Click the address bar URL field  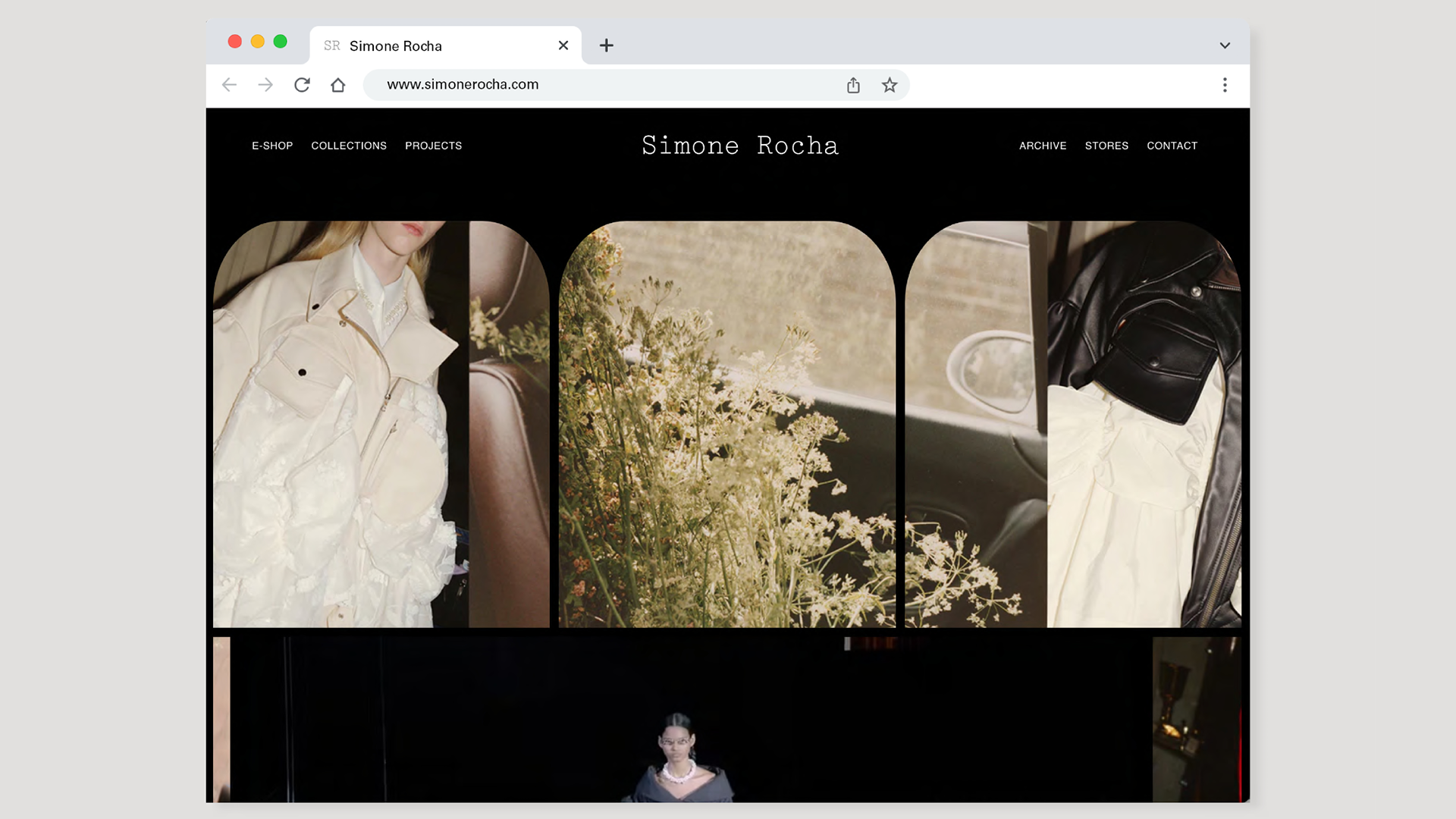pos(591,85)
